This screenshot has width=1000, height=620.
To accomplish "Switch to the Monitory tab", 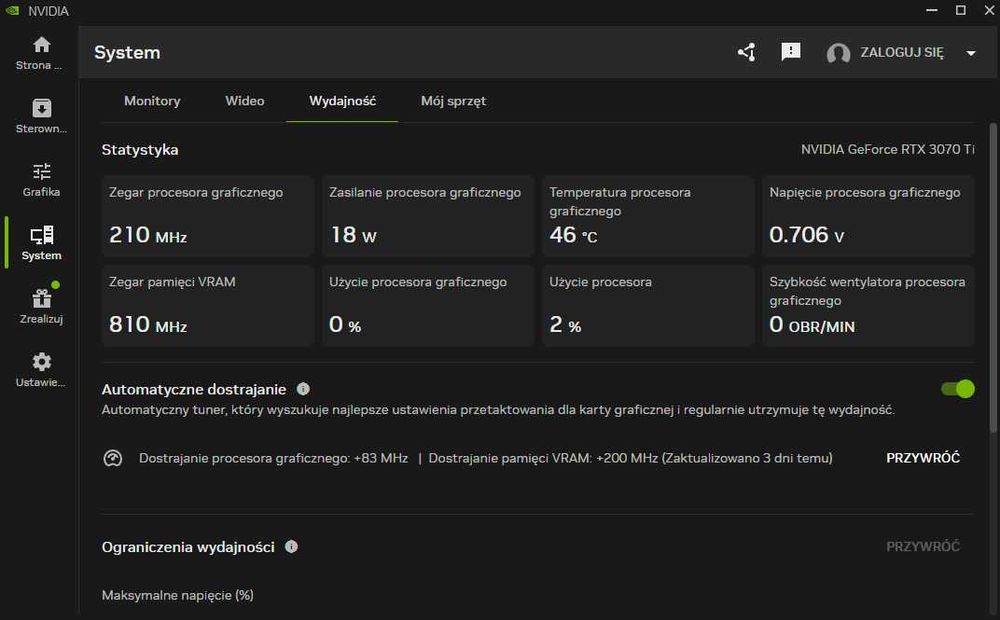I will coord(152,101).
